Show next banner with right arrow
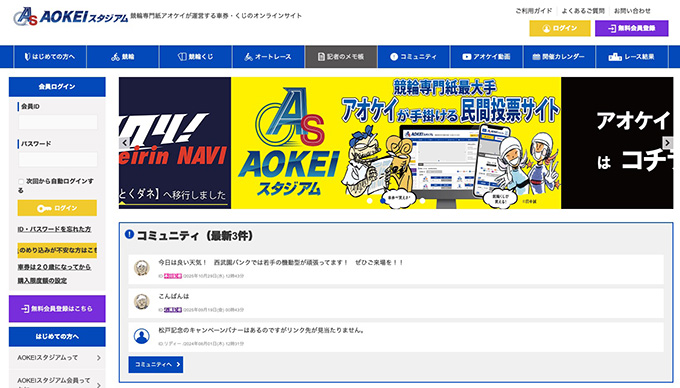 click(x=667, y=142)
